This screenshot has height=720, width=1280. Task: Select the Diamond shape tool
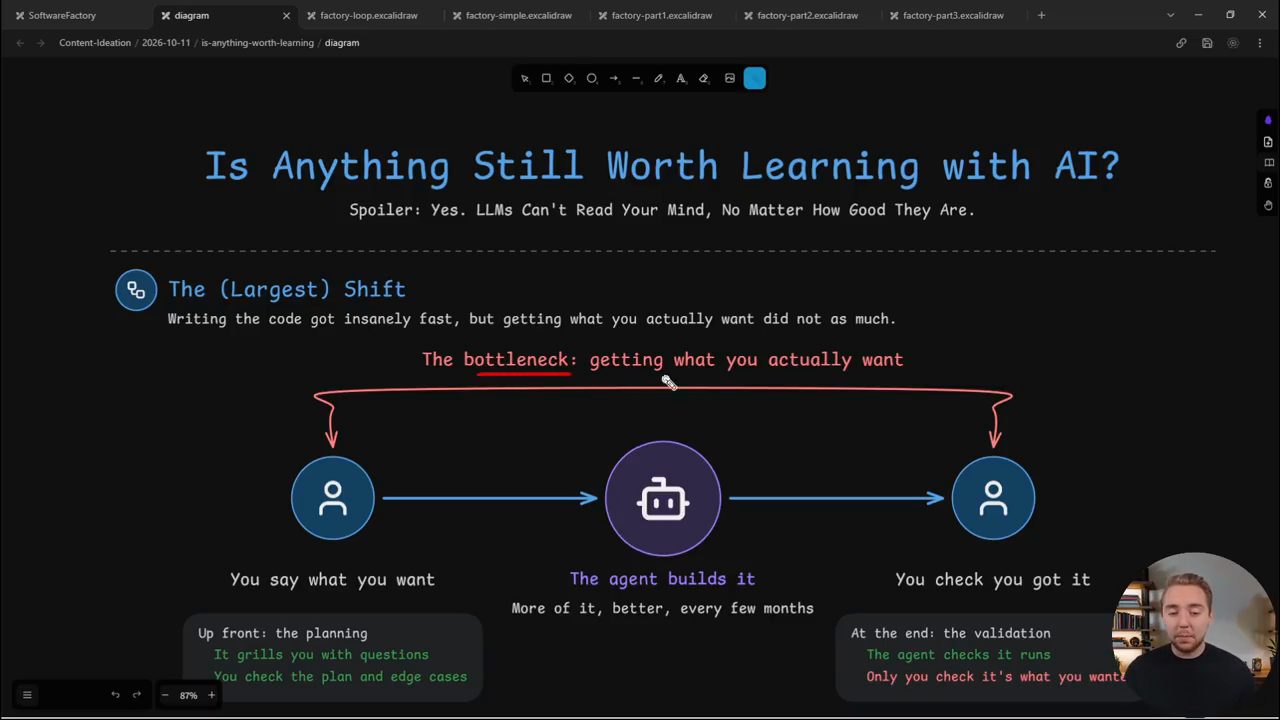[569, 78]
